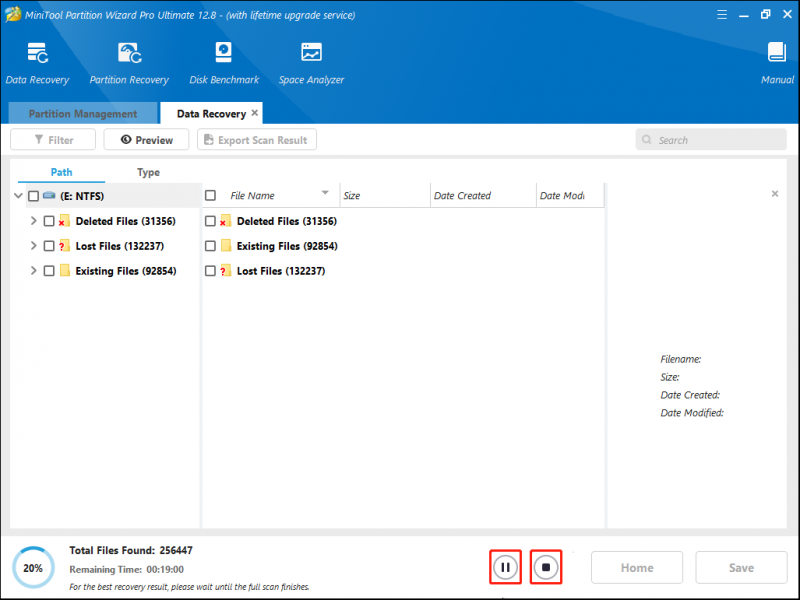Stop the running scan
Viewport: 800px width, 600px height.
point(546,567)
